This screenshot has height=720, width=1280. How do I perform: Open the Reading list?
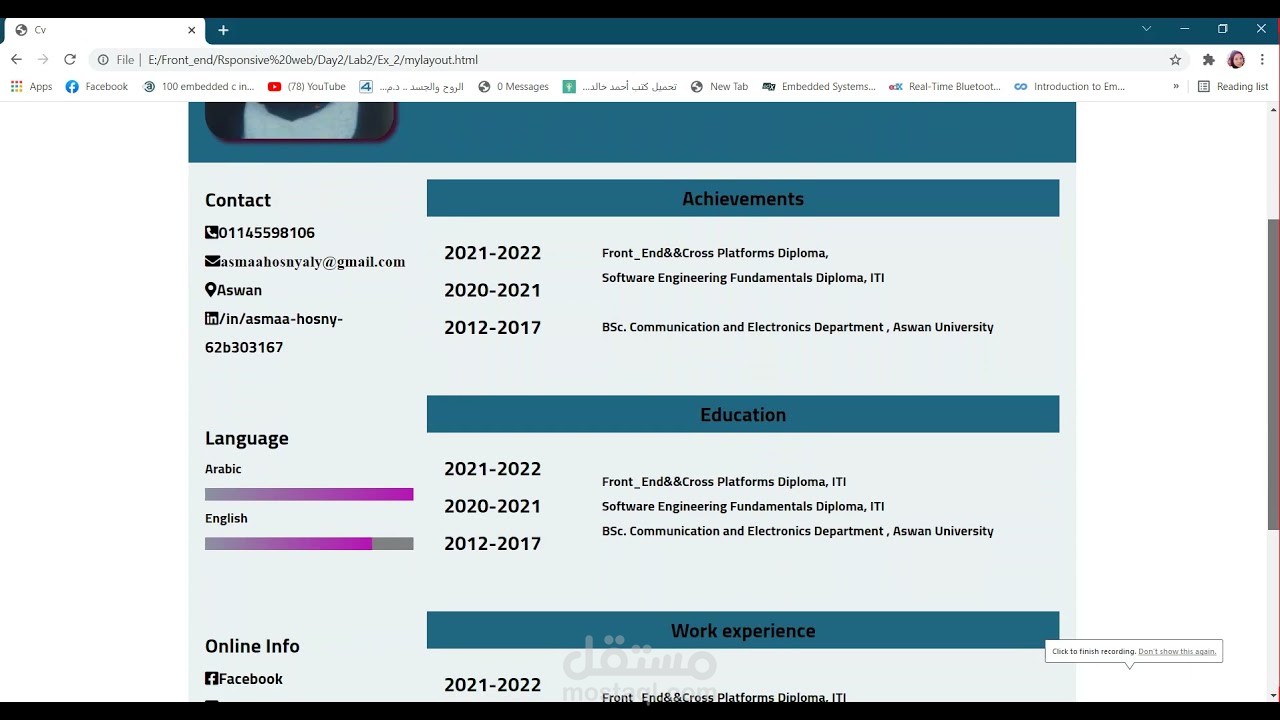coord(1233,87)
